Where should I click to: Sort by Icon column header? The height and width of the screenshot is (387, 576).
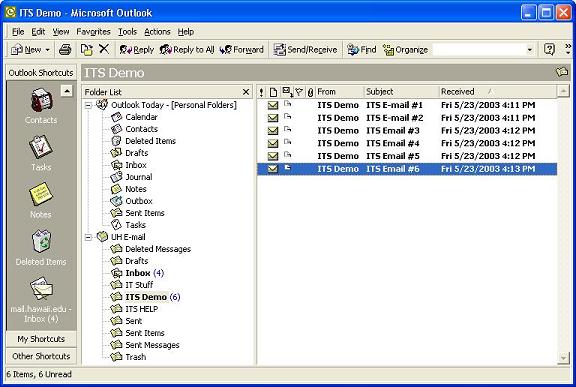(x=273, y=92)
